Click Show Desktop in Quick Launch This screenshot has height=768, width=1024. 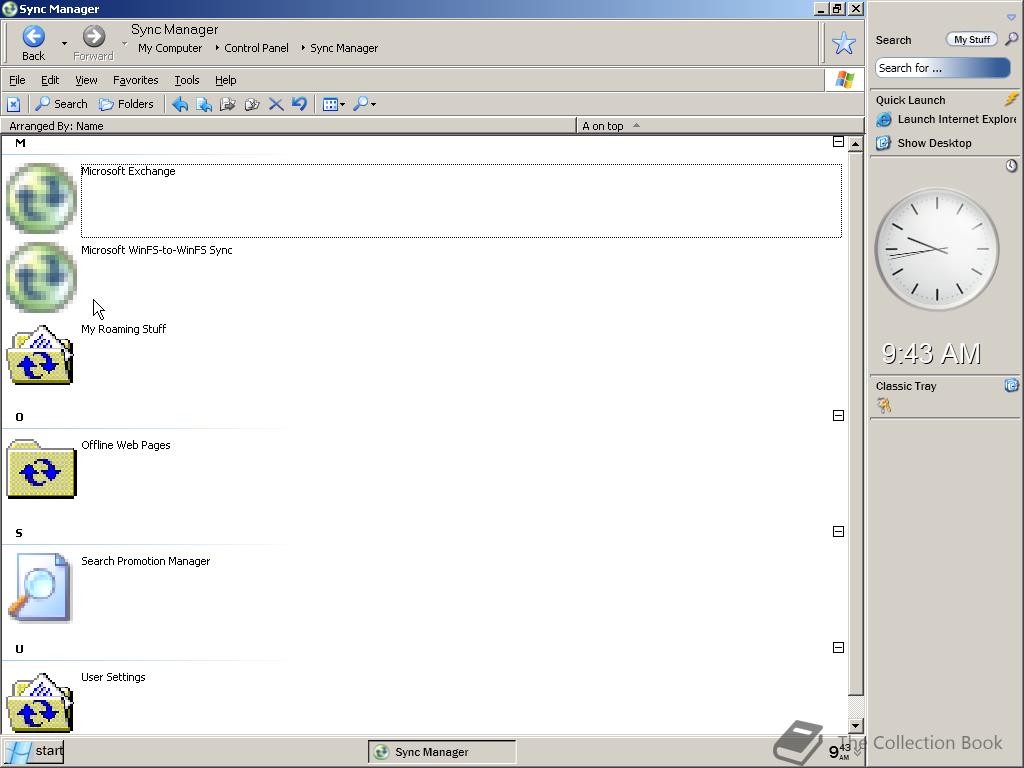pyautogui.click(x=924, y=143)
